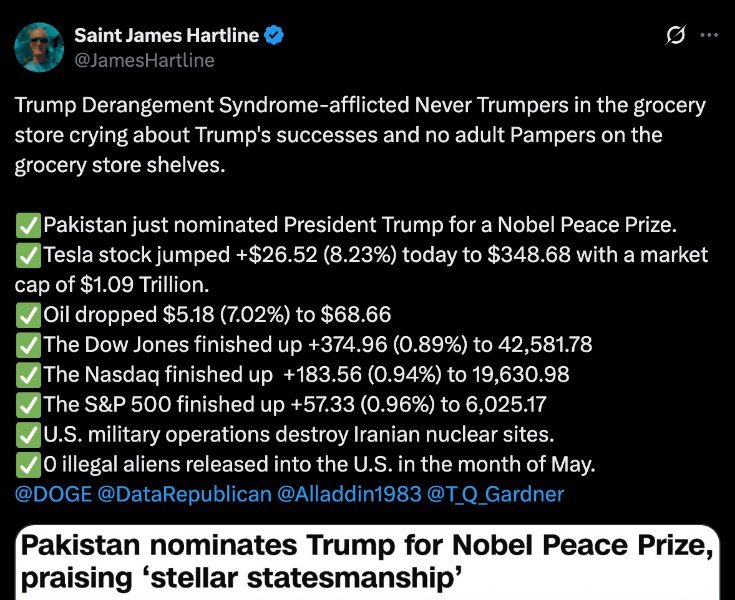Open the Grok slashed-circle icon
Image resolution: width=735 pixels, height=600 pixels.
point(675,35)
